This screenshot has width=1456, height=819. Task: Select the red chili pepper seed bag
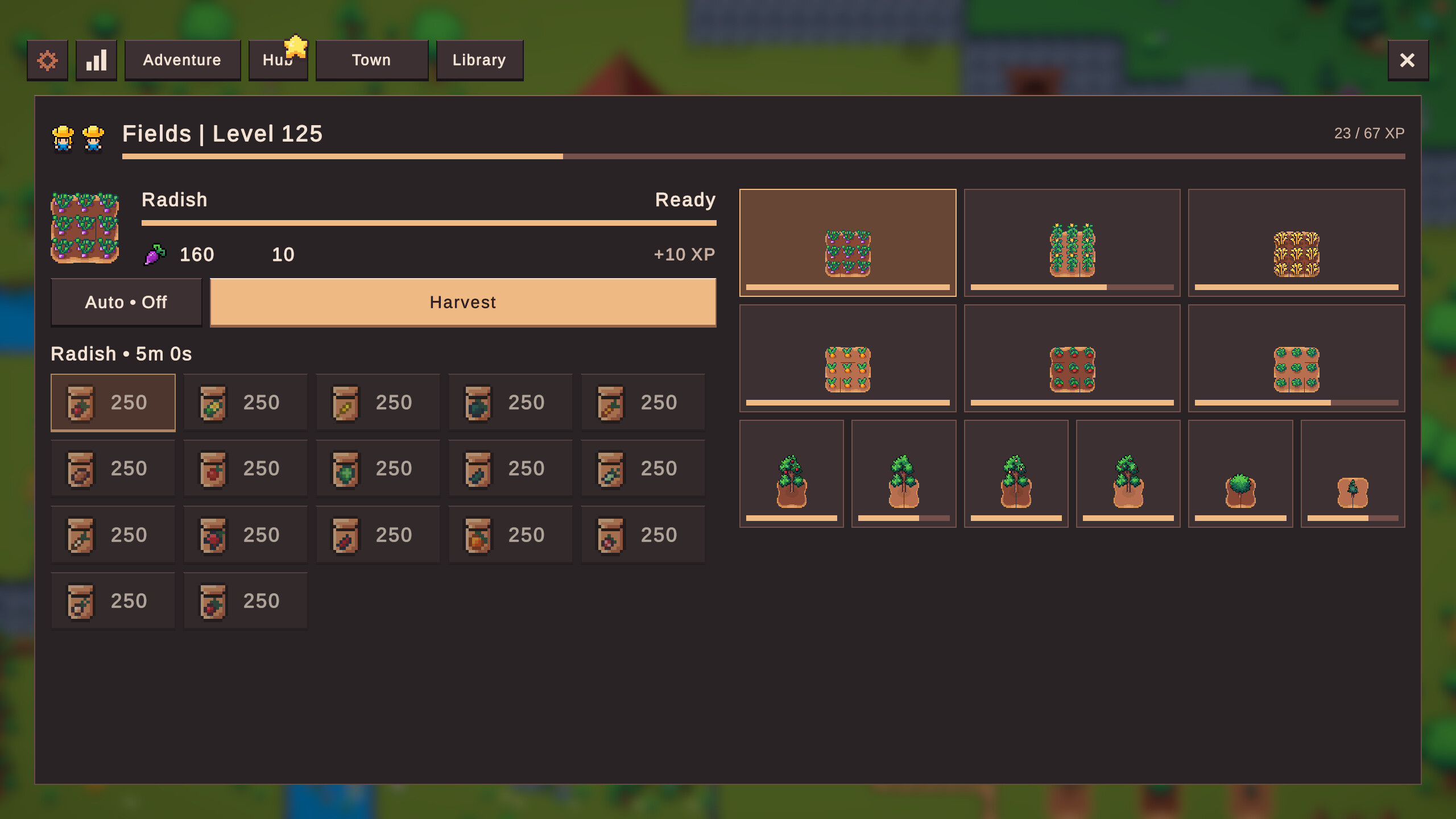click(x=378, y=535)
